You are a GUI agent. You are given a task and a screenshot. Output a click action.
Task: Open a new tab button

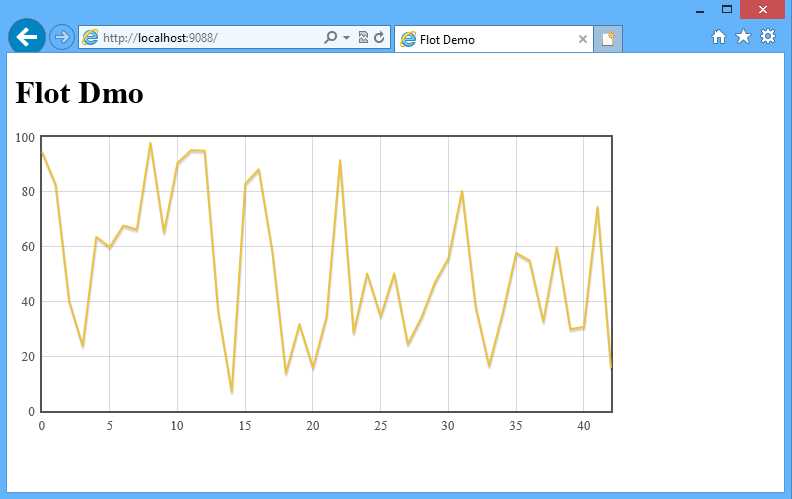[x=608, y=39]
